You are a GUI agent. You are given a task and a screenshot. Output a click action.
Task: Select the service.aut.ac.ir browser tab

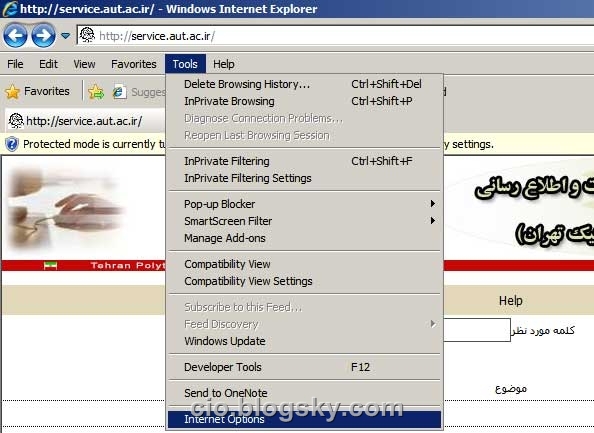(x=85, y=121)
